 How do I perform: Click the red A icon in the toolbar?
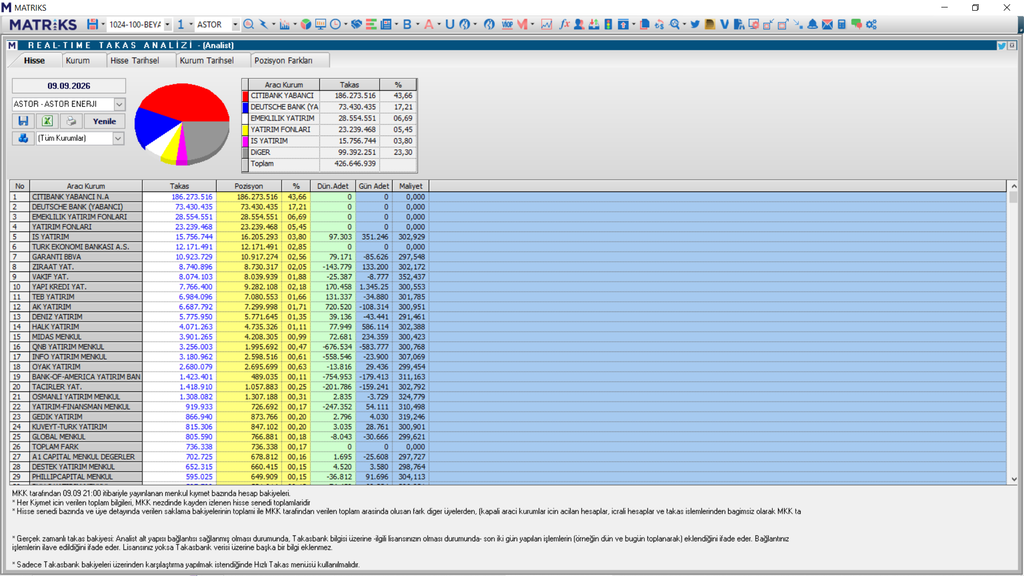[x=428, y=24]
